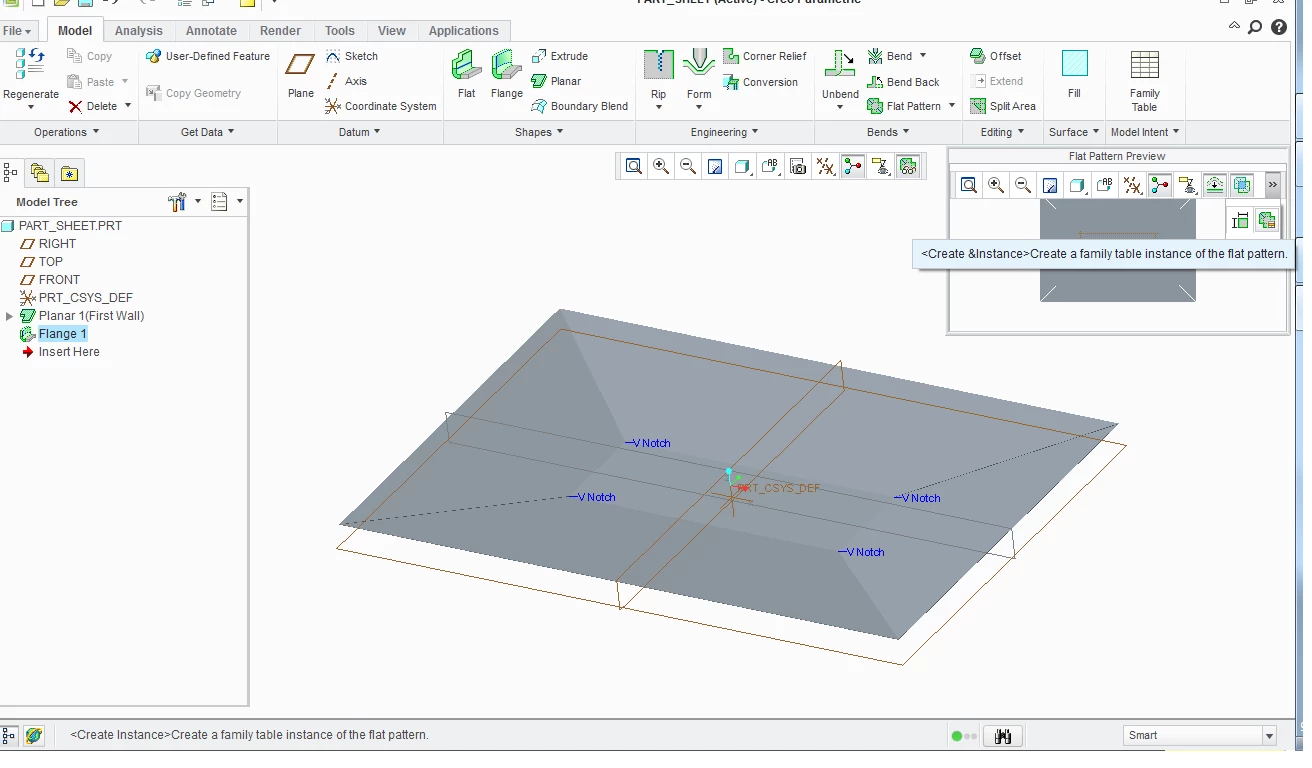Toggle the overlapping-squares button in the preview toolbar
Viewport: 1312px width, 768px height.
click(x=1242, y=185)
